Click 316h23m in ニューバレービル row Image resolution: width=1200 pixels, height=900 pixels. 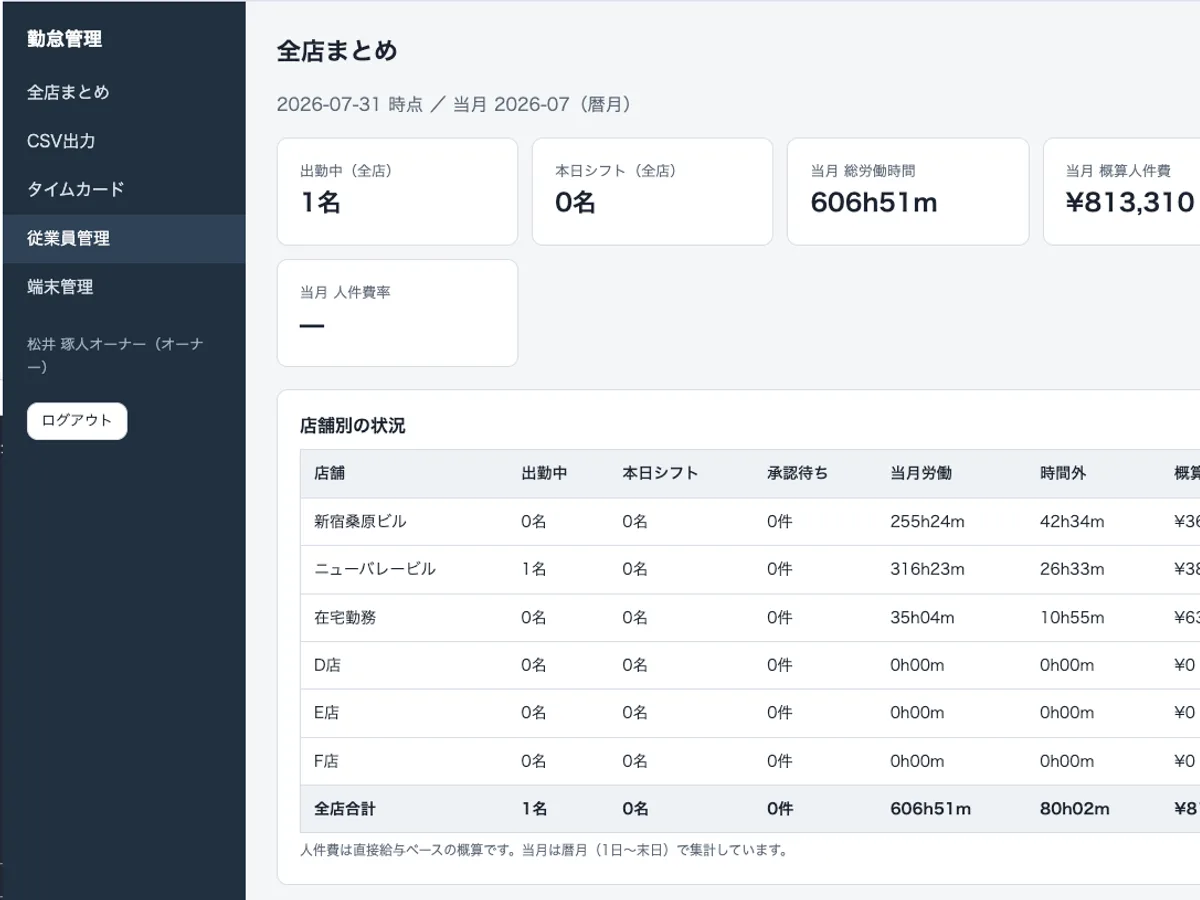pyautogui.click(x=927, y=570)
